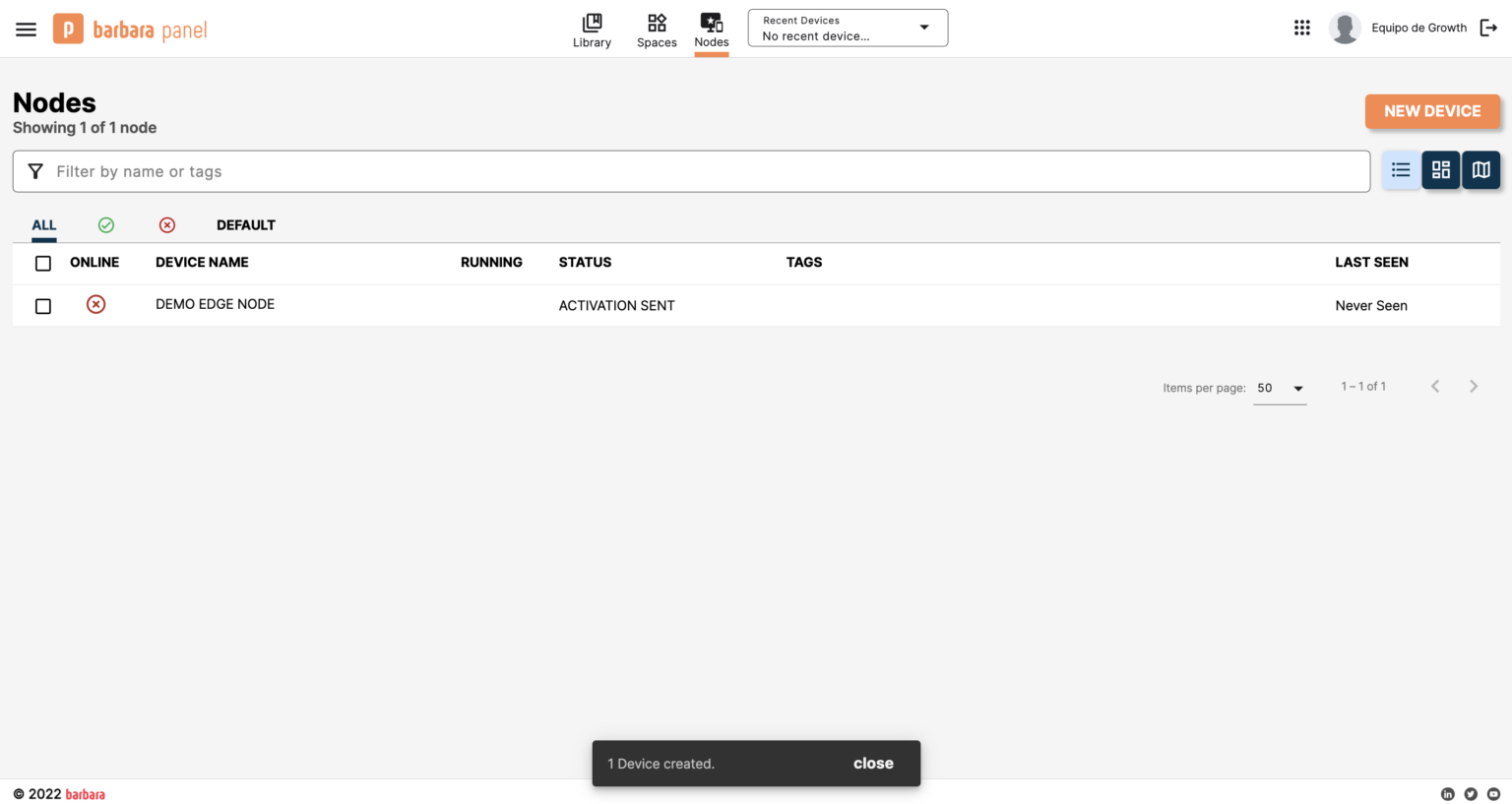1512x804 pixels.
Task: Log out using the exit icon
Action: coord(1489,28)
